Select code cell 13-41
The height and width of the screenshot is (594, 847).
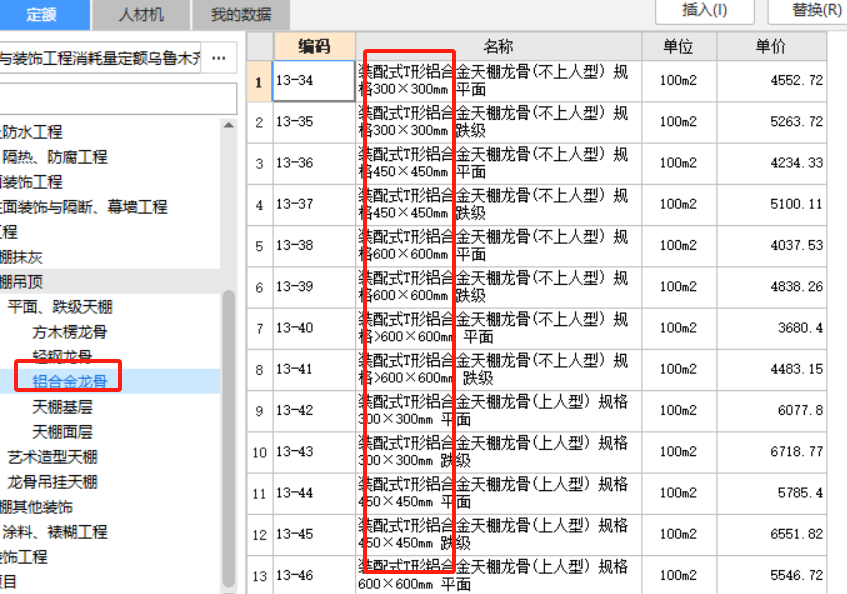coord(314,369)
